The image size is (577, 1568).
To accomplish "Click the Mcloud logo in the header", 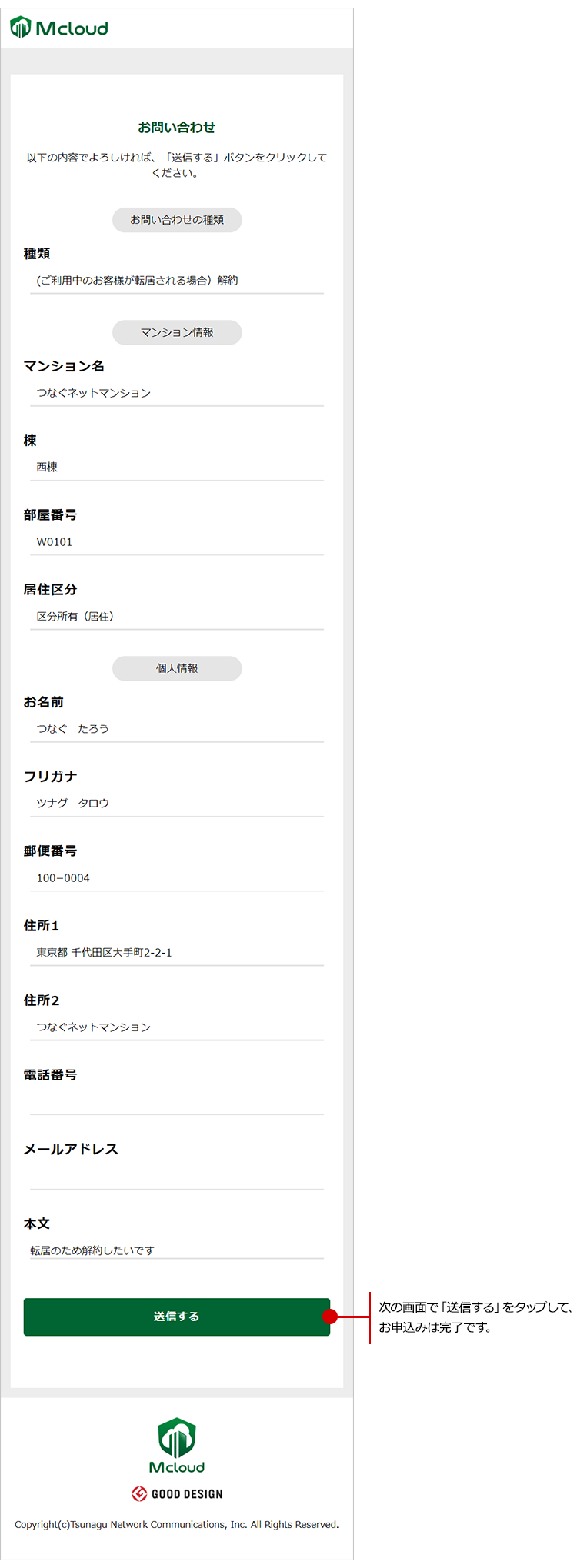I will [x=59, y=28].
